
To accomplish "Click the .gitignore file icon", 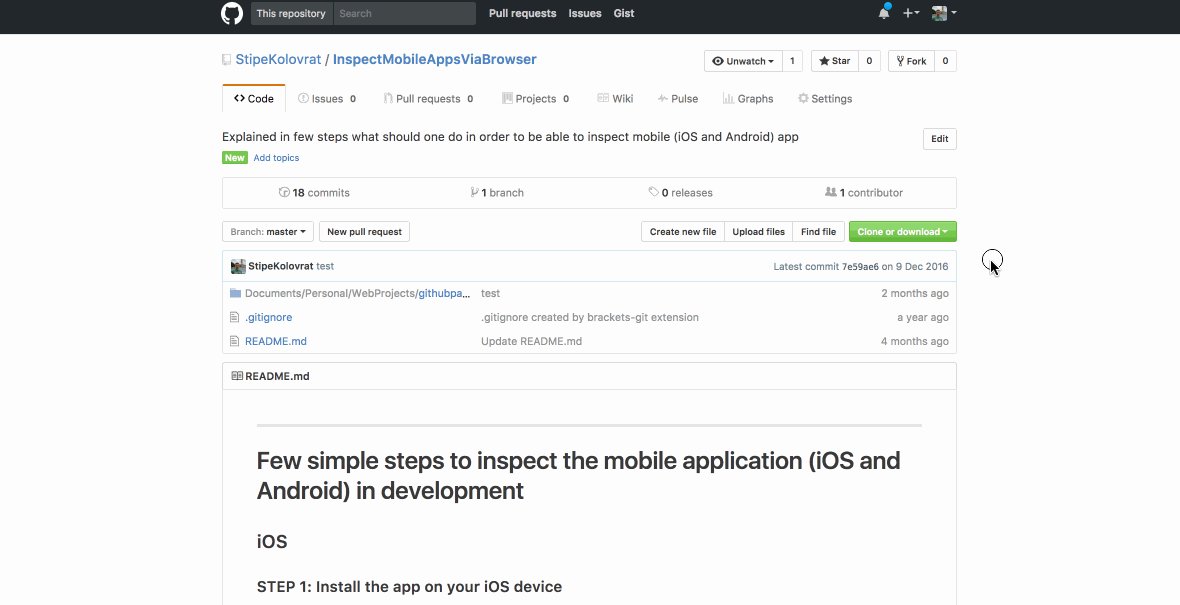I will tap(235, 317).
